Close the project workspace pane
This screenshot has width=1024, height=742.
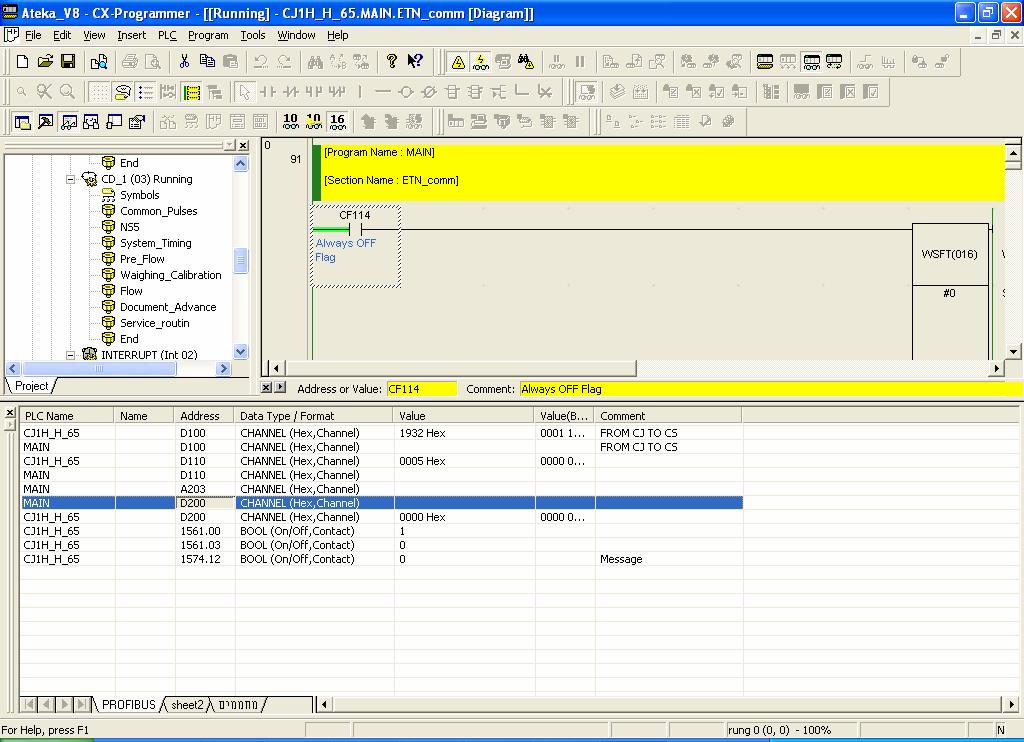pos(243,145)
